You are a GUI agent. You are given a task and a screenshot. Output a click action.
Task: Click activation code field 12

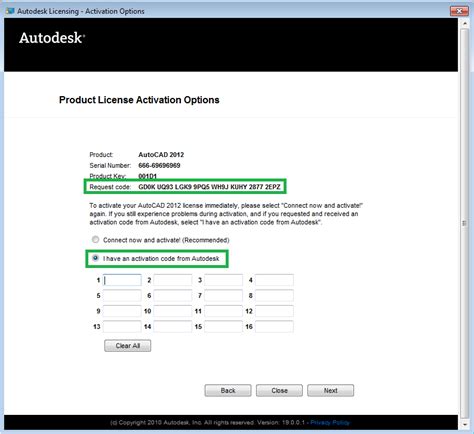click(x=274, y=311)
